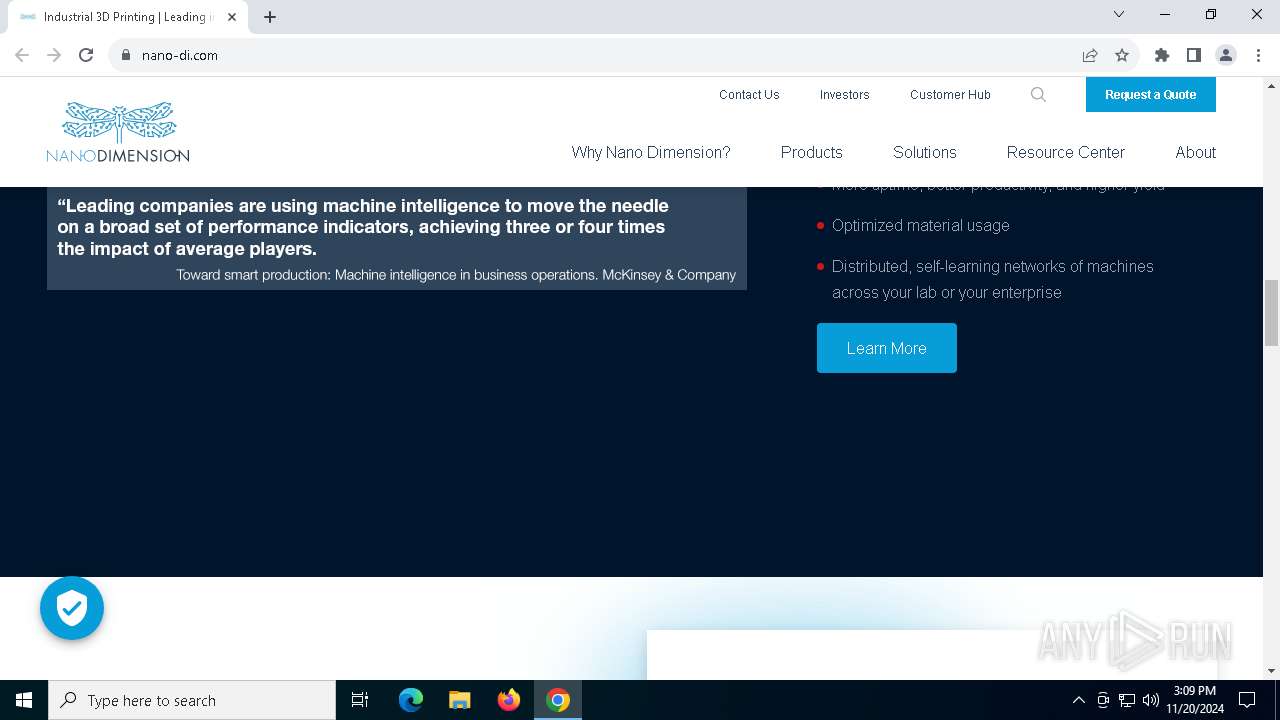
Task: View site info via padlock icon
Action: point(126,55)
